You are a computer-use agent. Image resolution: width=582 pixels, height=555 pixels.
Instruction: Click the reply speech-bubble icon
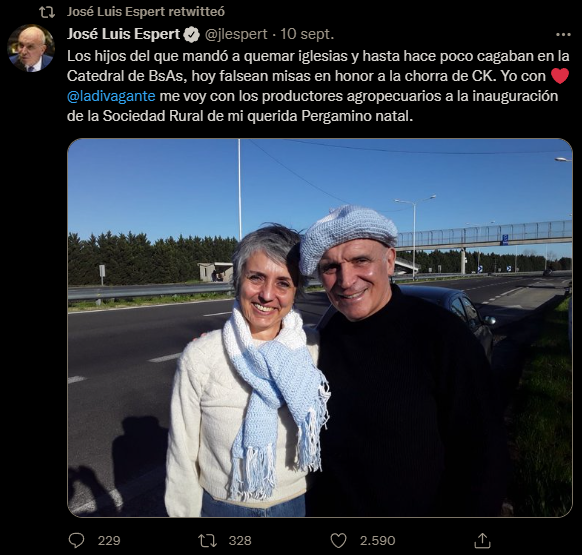click(76, 541)
